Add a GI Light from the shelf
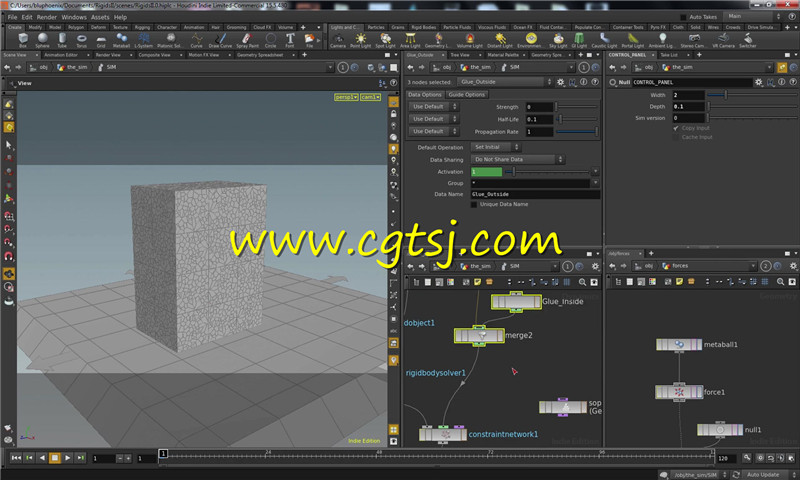800x480 pixels. pos(580,40)
